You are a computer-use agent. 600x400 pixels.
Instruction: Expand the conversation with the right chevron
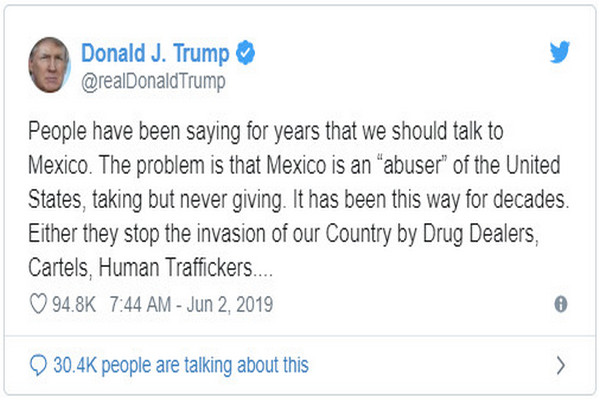pyautogui.click(x=561, y=365)
